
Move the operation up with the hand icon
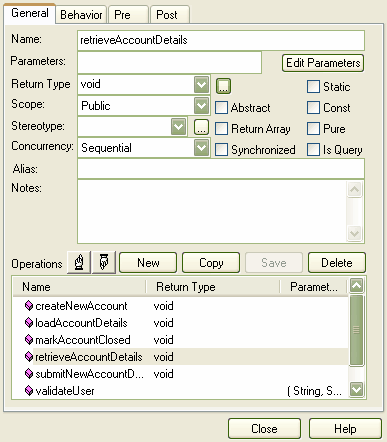79,263
